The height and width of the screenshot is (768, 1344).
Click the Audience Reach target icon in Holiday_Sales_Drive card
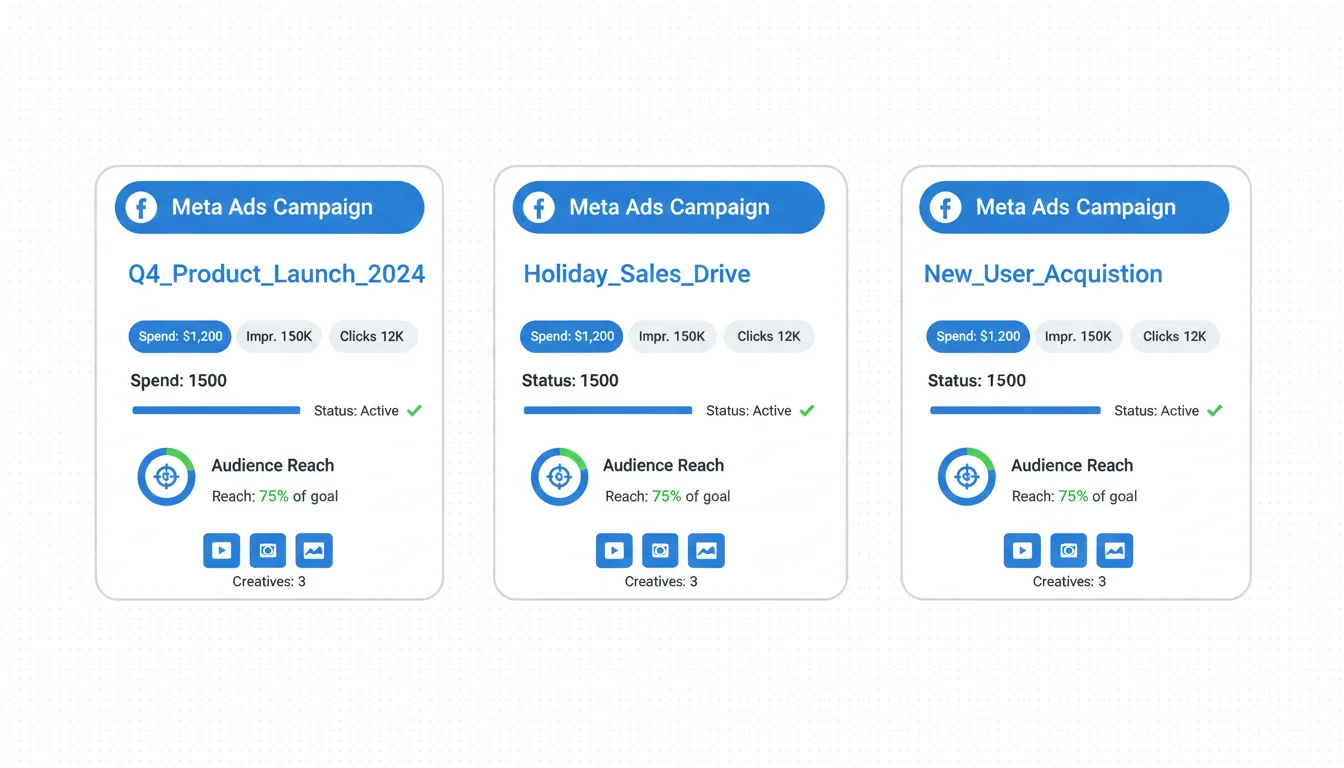click(x=559, y=477)
